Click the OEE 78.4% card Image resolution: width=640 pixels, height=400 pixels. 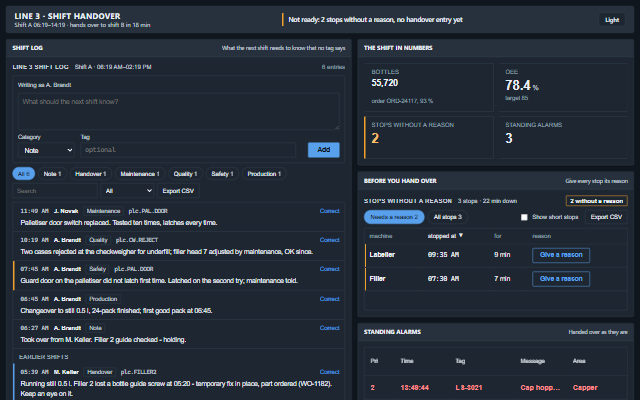[562, 87]
